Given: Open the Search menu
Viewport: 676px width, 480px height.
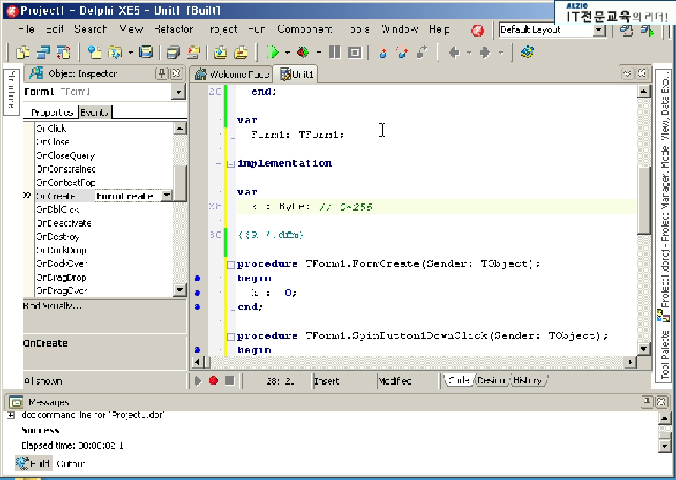Looking at the screenshot, I should (91, 29).
